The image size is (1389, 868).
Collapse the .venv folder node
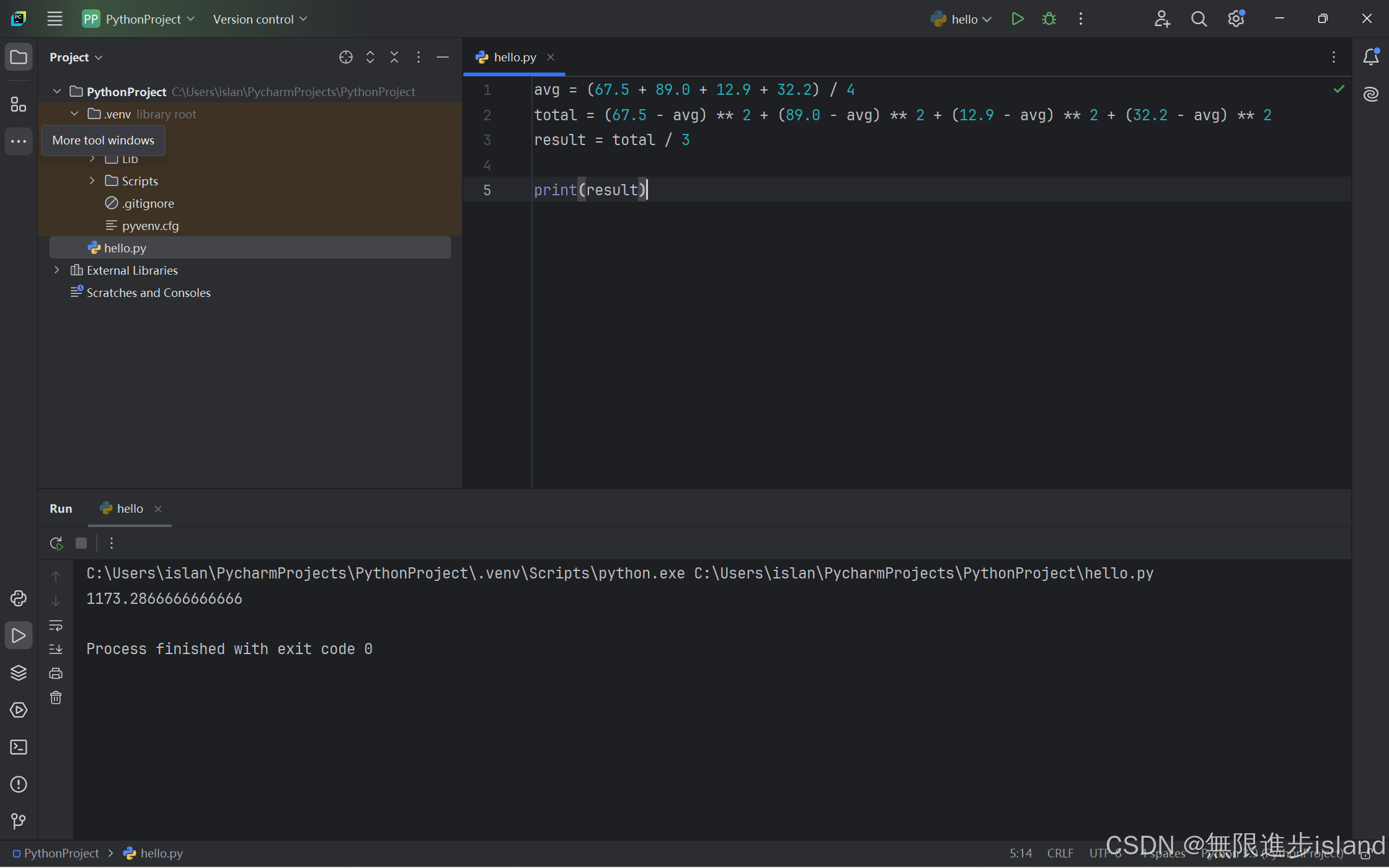[74, 114]
